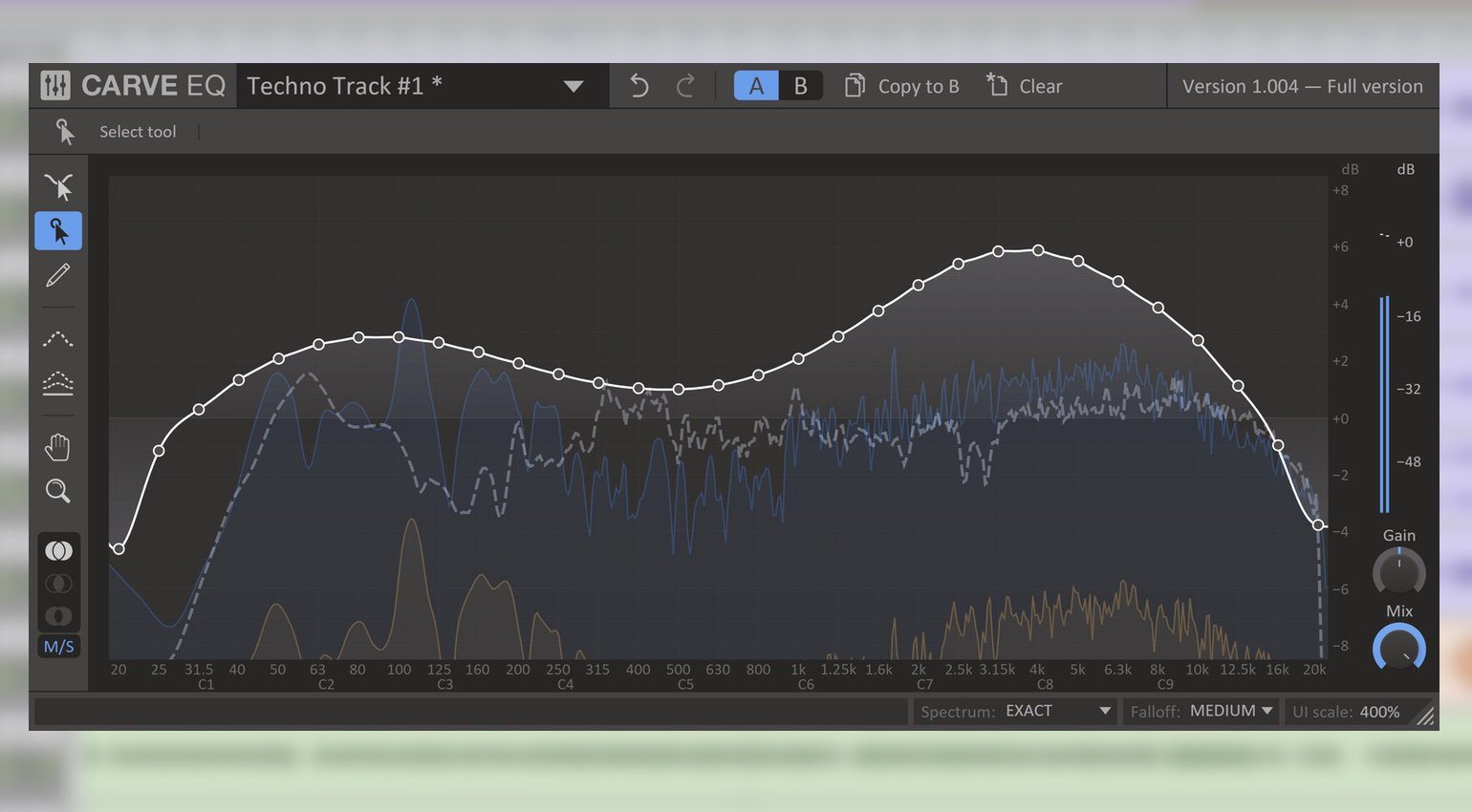Activate the highlighted point select tool

(58, 231)
